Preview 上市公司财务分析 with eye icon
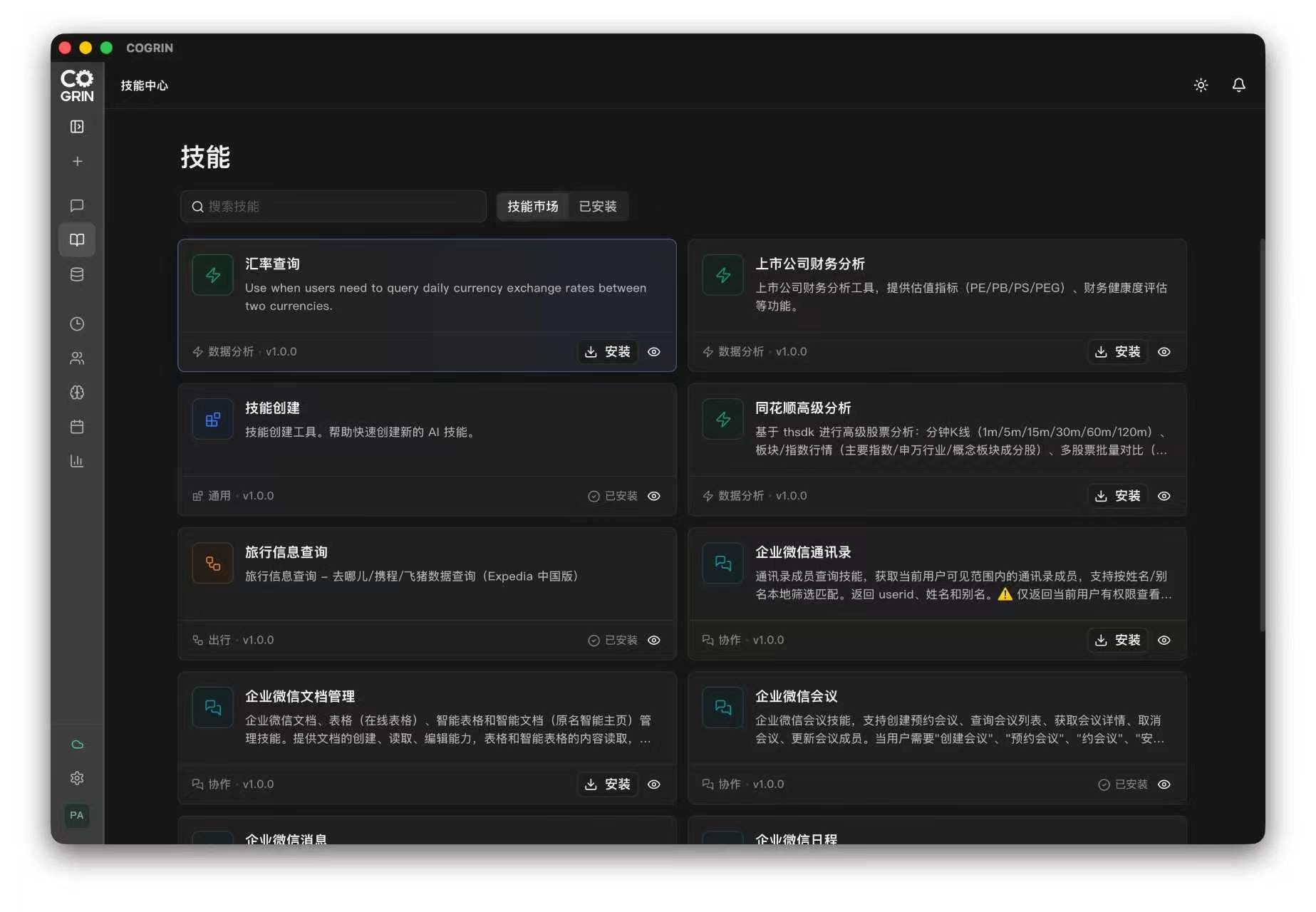The width and height of the screenshot is (1316, 912). pos(1164,351)
